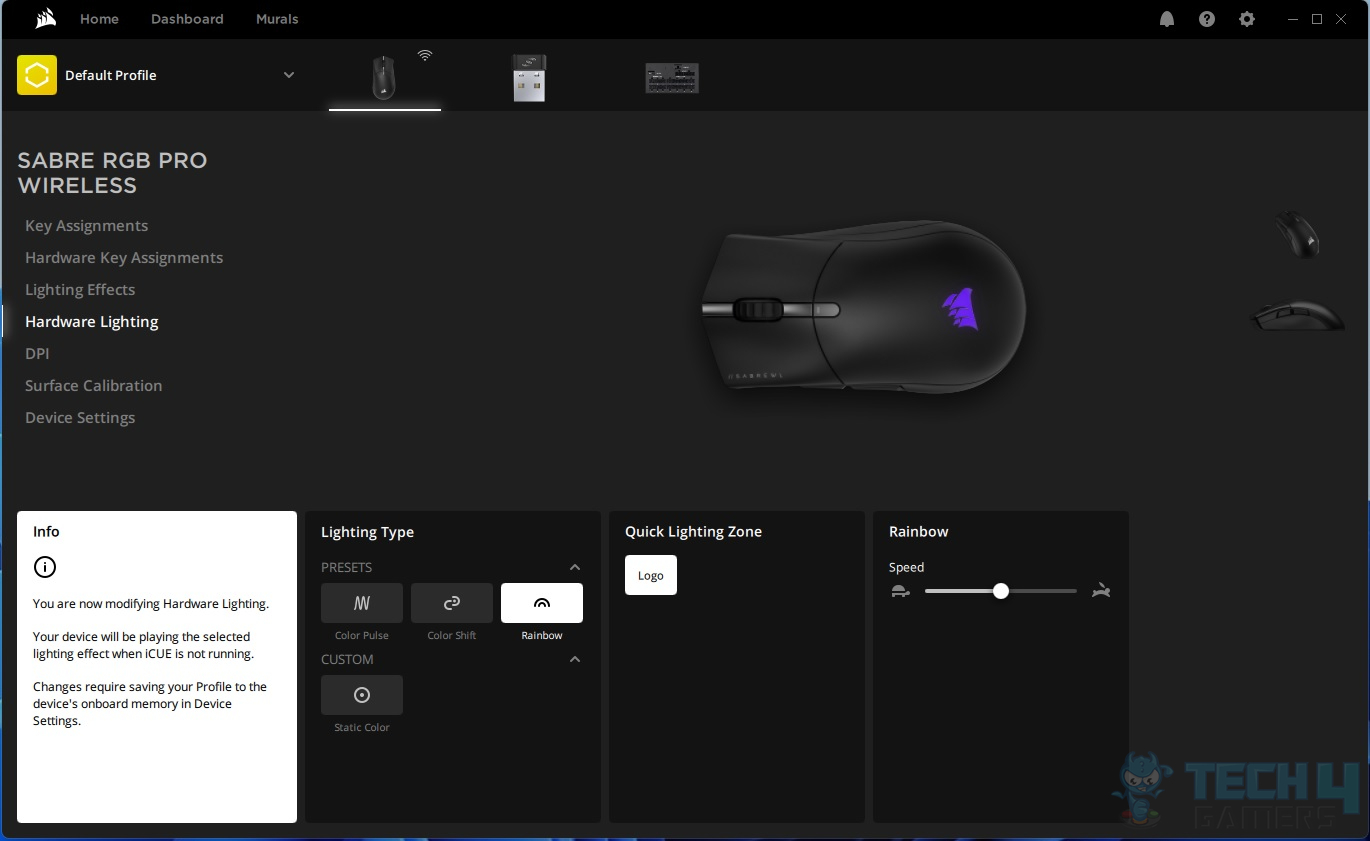The height and width of the screenshot is (841, 1370).
Task: Click the Lighting Type heading
Action: click(367, 532)
